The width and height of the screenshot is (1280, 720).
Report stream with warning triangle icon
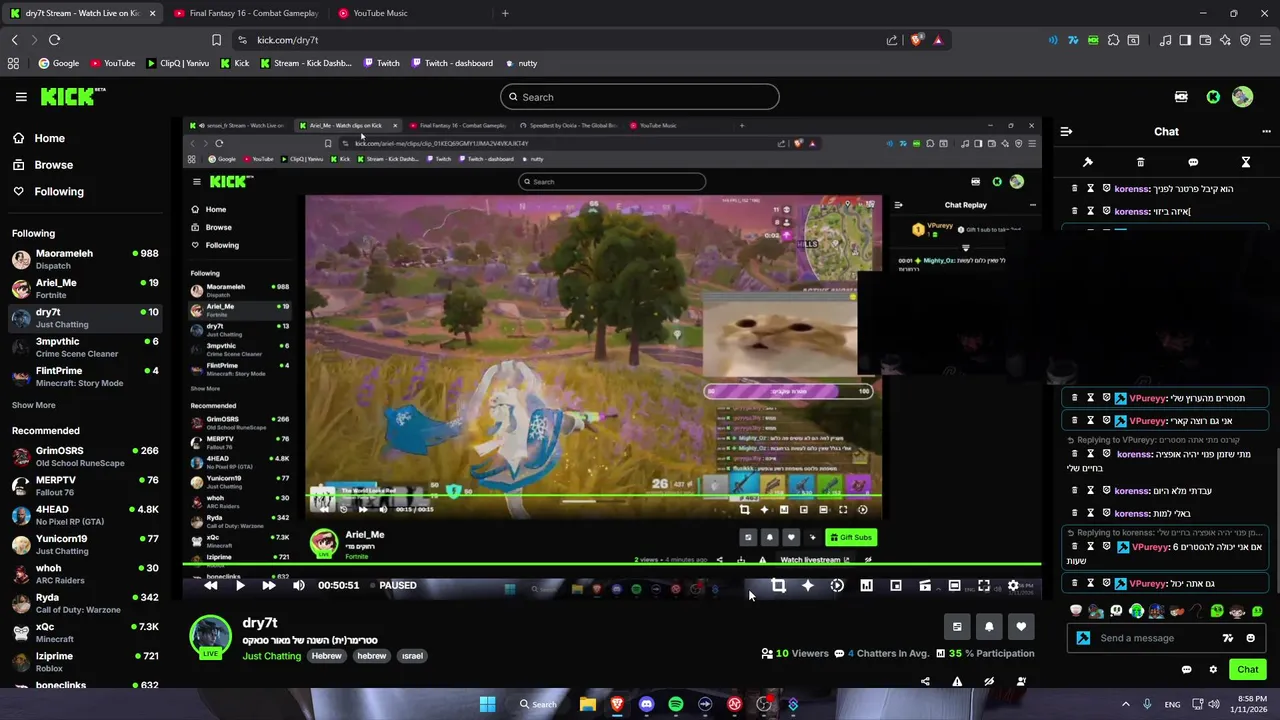(957, 682)
